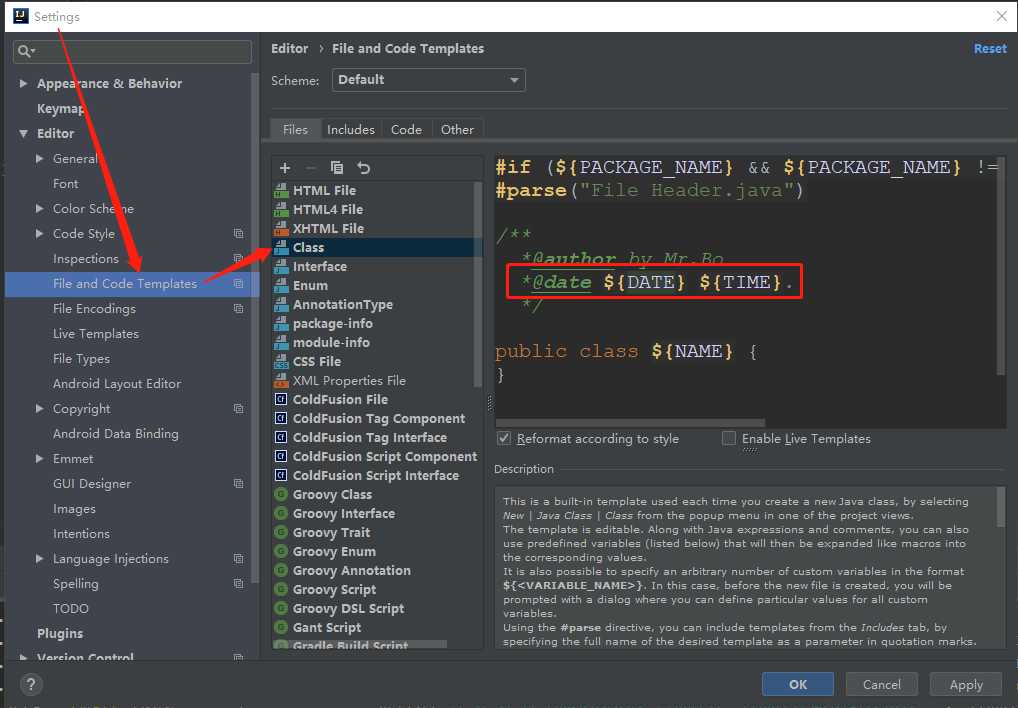
Task: Expand the Language Injections node
Action: point(40,559)
